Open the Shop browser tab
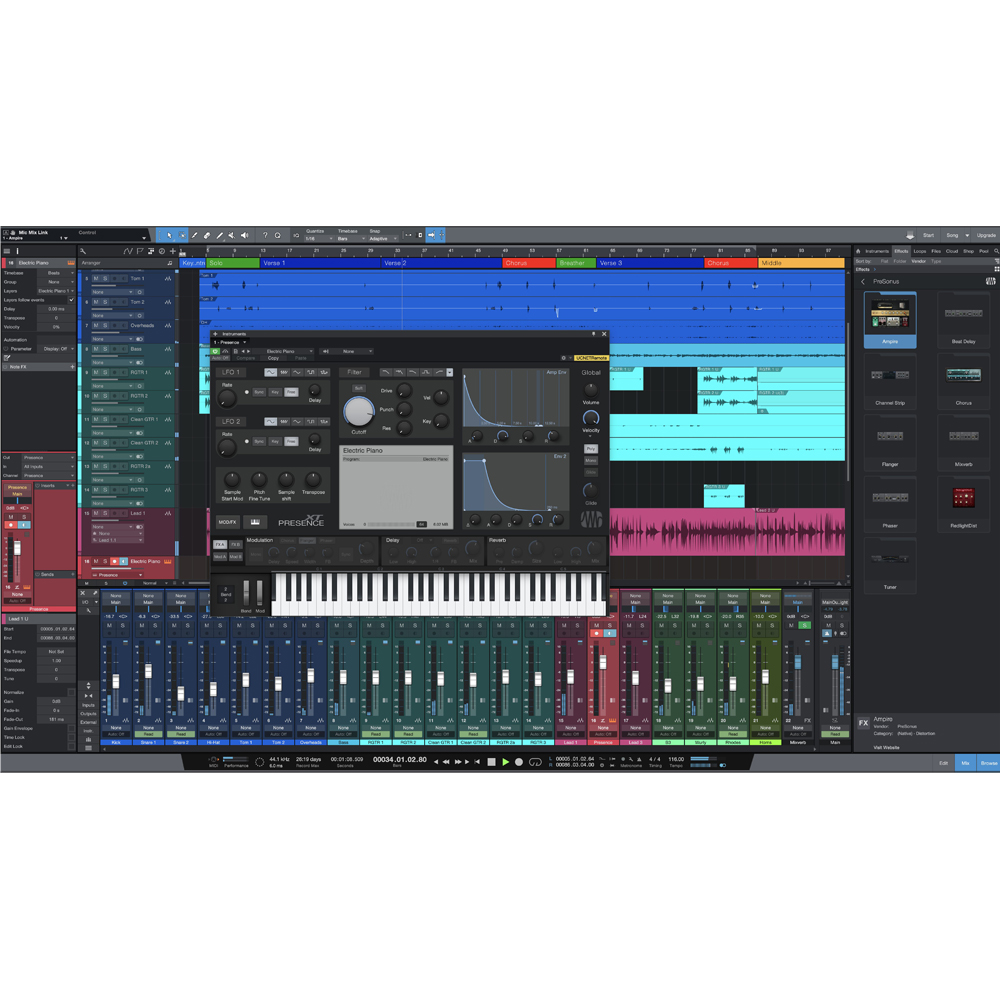1000x1000 pixels. (x=968, y=251)
